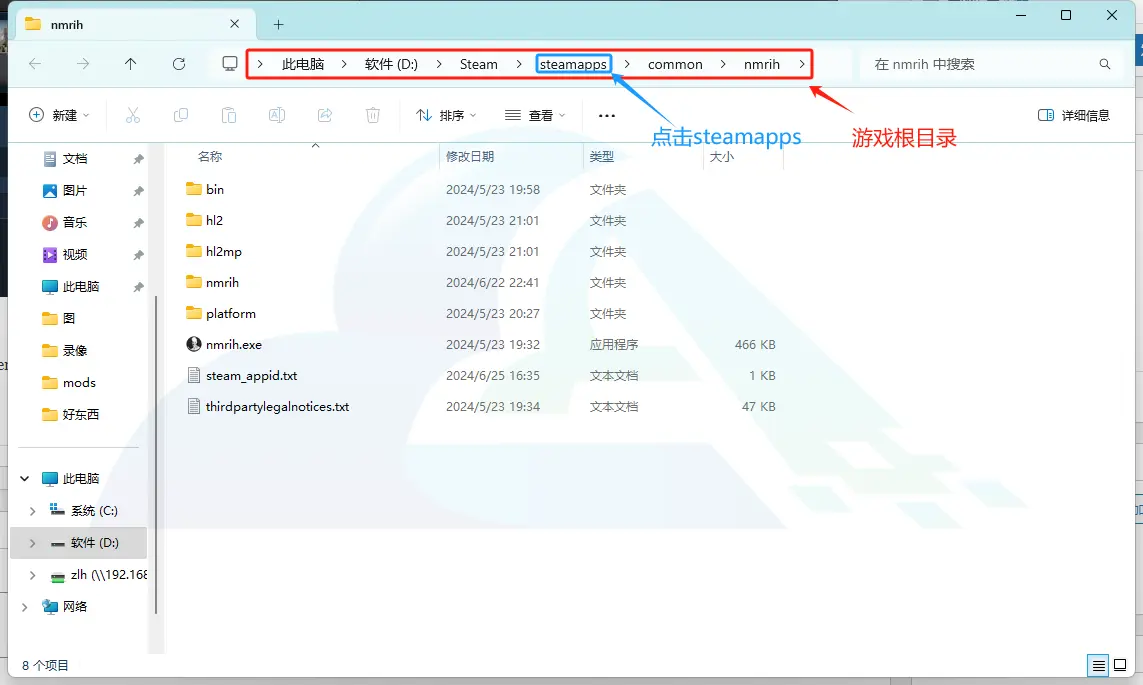Open a new tab with plus button

click(278, 25)
